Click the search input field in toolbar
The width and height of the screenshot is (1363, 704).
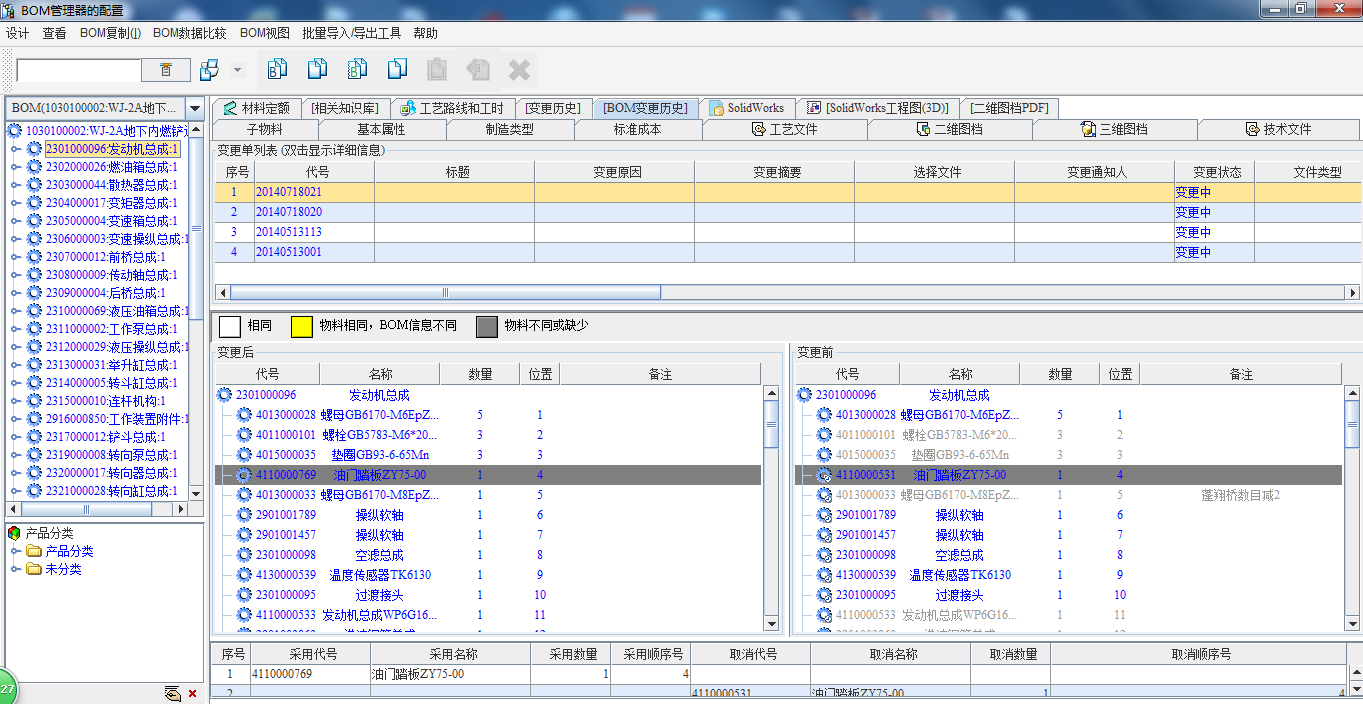(78, 70)
